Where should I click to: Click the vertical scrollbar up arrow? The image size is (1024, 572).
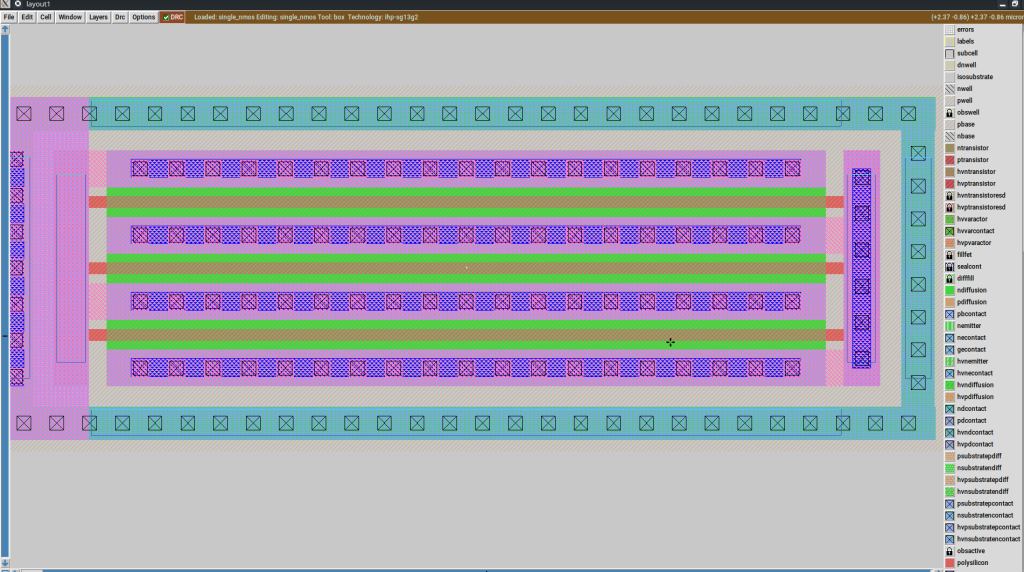point(5,29)
